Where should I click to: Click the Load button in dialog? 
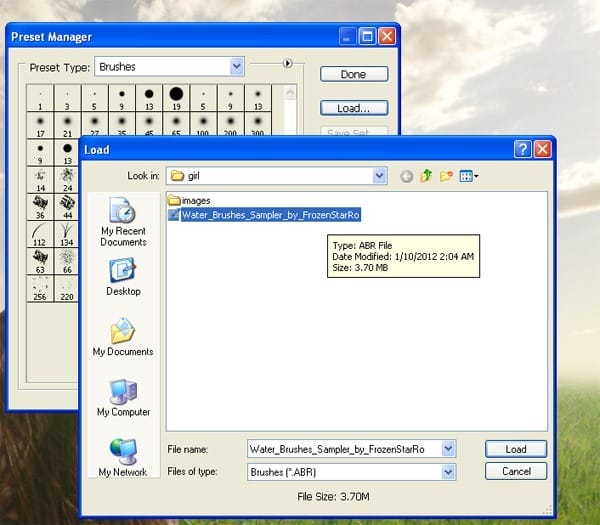pos(516,449)
